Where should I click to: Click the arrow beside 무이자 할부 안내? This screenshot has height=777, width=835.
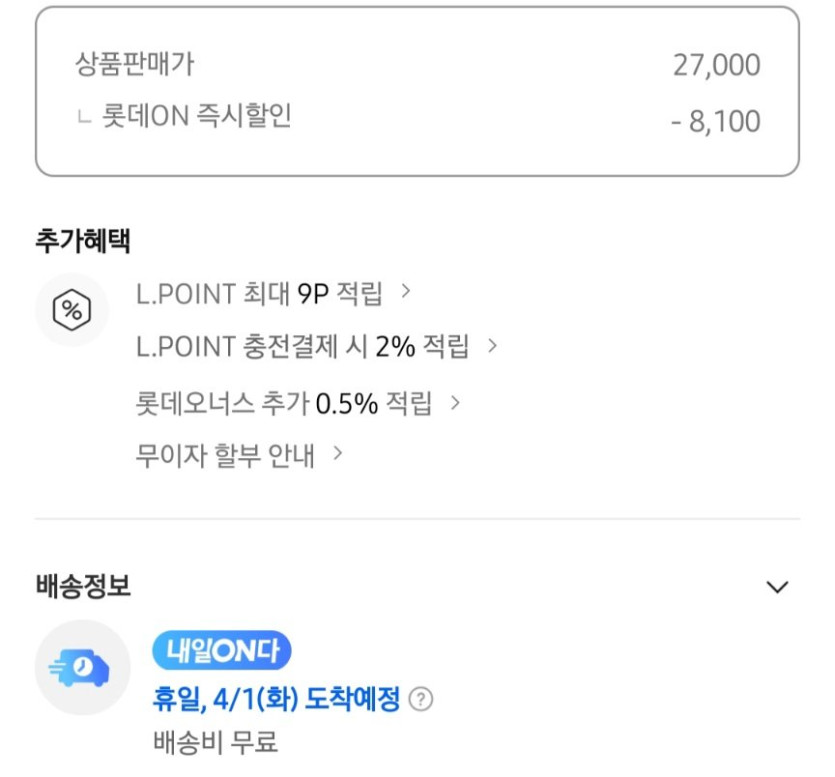(x=338, y=454)
